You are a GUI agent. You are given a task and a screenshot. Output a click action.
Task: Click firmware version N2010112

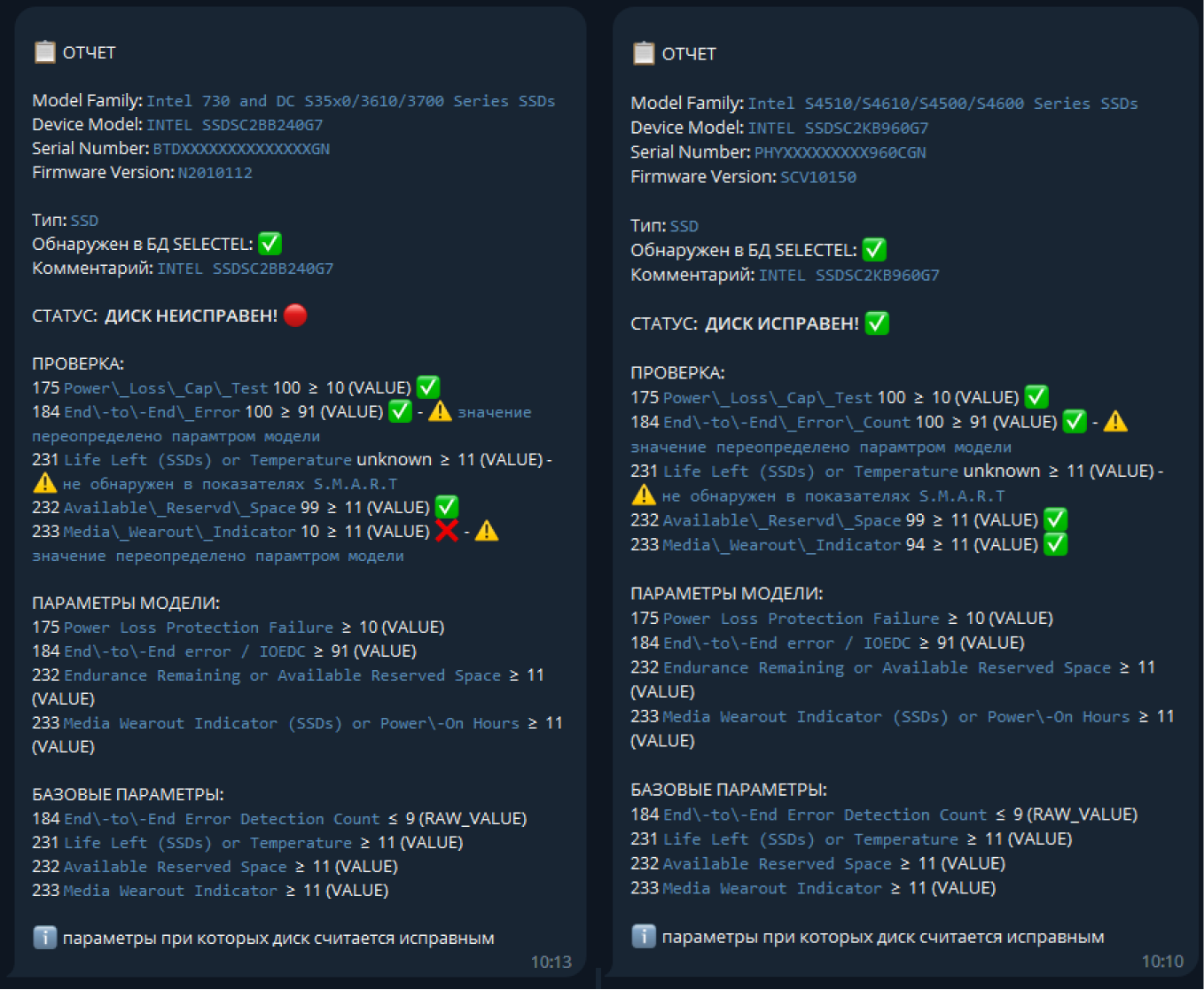click(215, 173)
